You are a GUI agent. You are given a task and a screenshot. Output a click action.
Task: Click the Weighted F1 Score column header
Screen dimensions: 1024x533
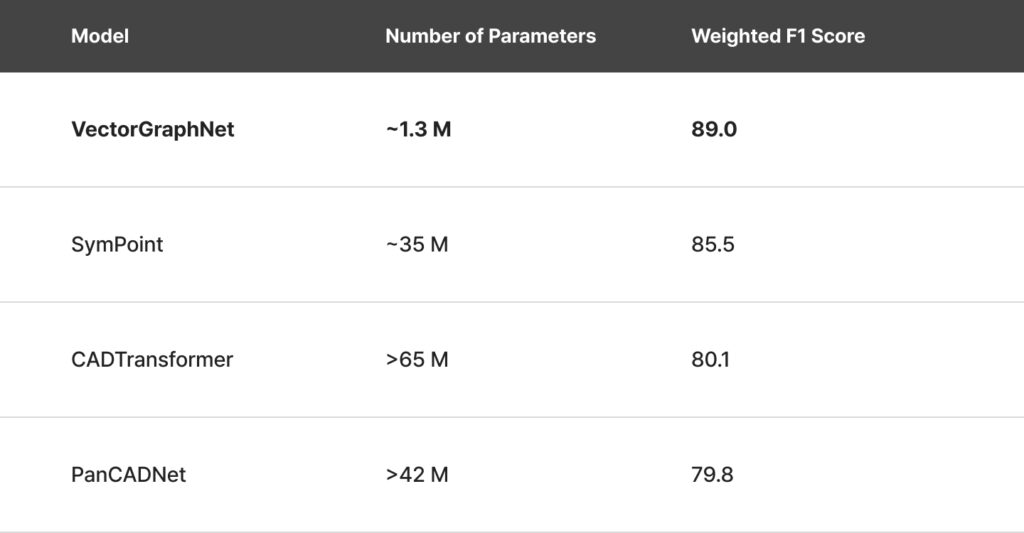(x=778, y=36)
